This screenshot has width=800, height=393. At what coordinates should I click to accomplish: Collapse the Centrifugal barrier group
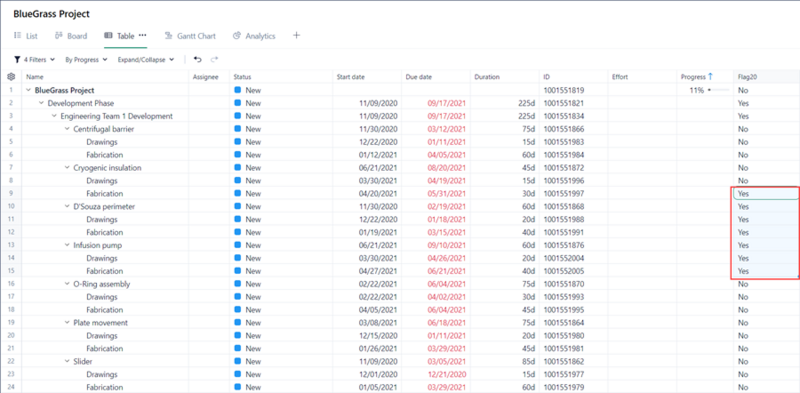(67, 129)
